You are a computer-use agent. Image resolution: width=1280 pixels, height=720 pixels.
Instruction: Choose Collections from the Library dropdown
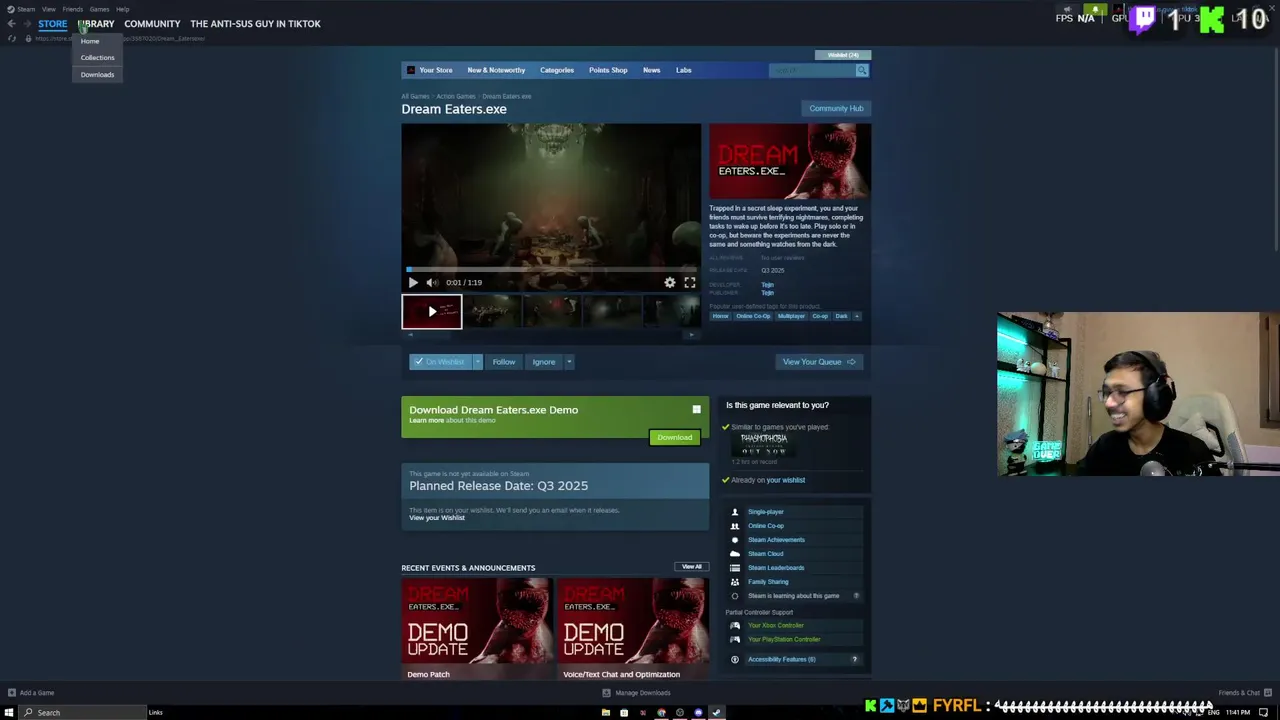click(97, 58)
